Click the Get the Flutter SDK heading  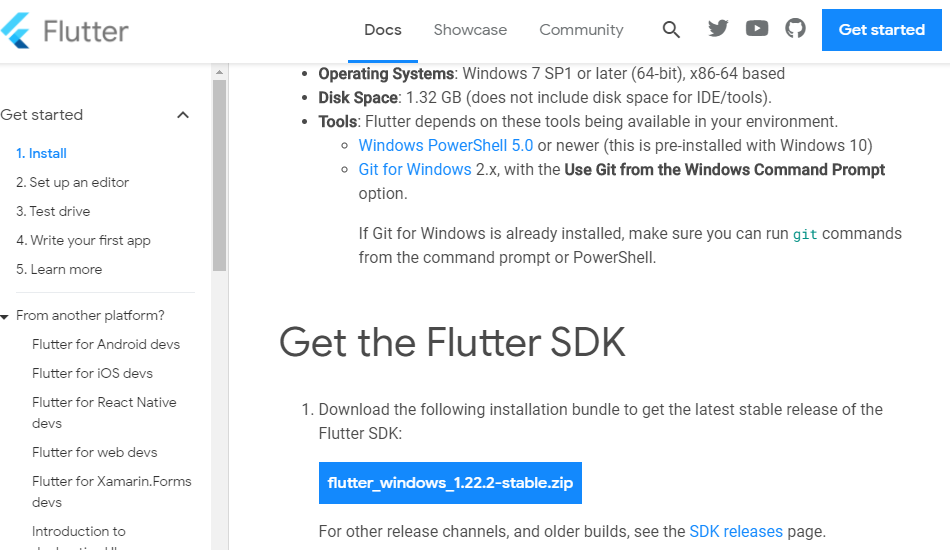pyautogui.click(x=452, y=342)
